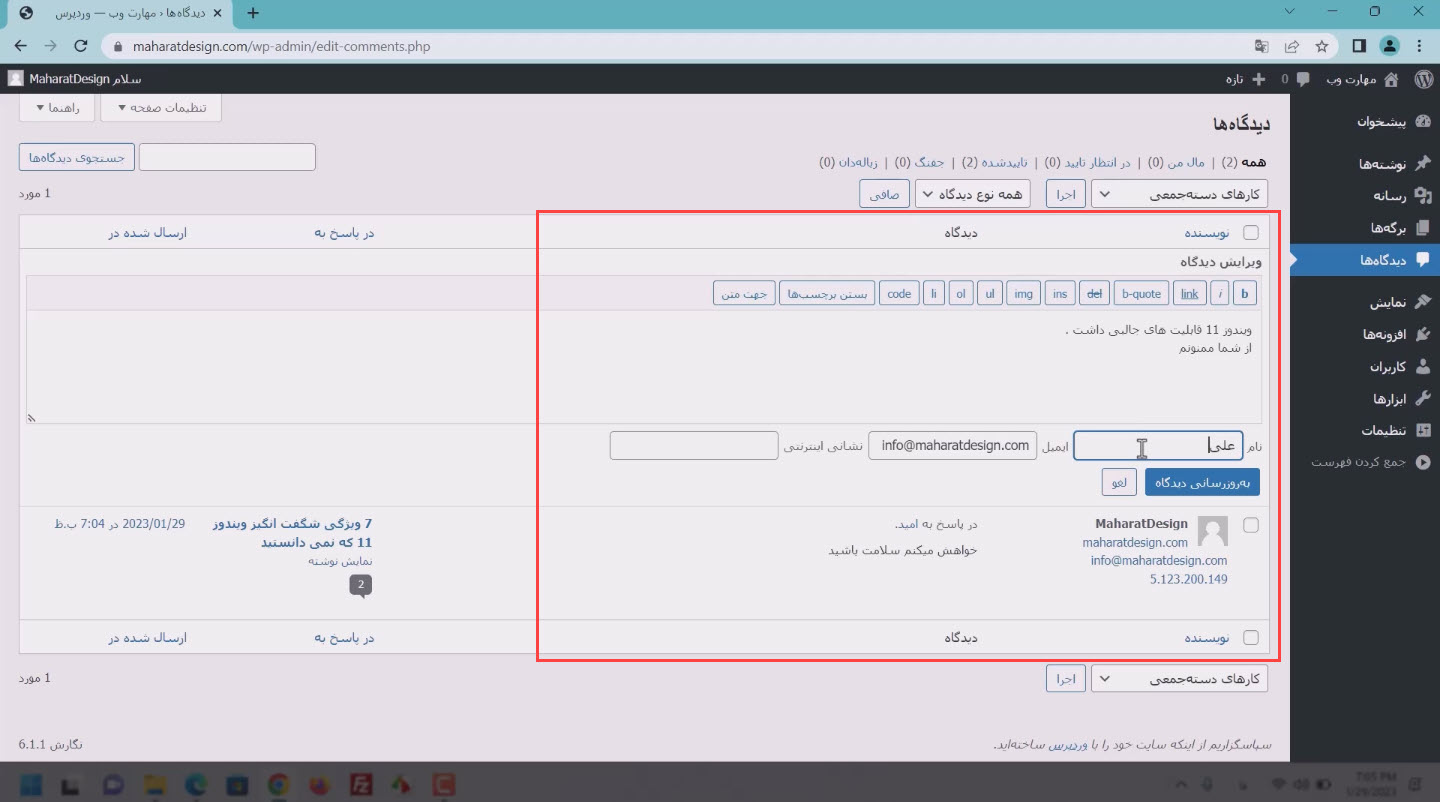The image size is (1440, 802).
Task: Open the top bulk actions (کارهای دسته‌جمعی) dropdown
Action: (x=1179, y=194)
